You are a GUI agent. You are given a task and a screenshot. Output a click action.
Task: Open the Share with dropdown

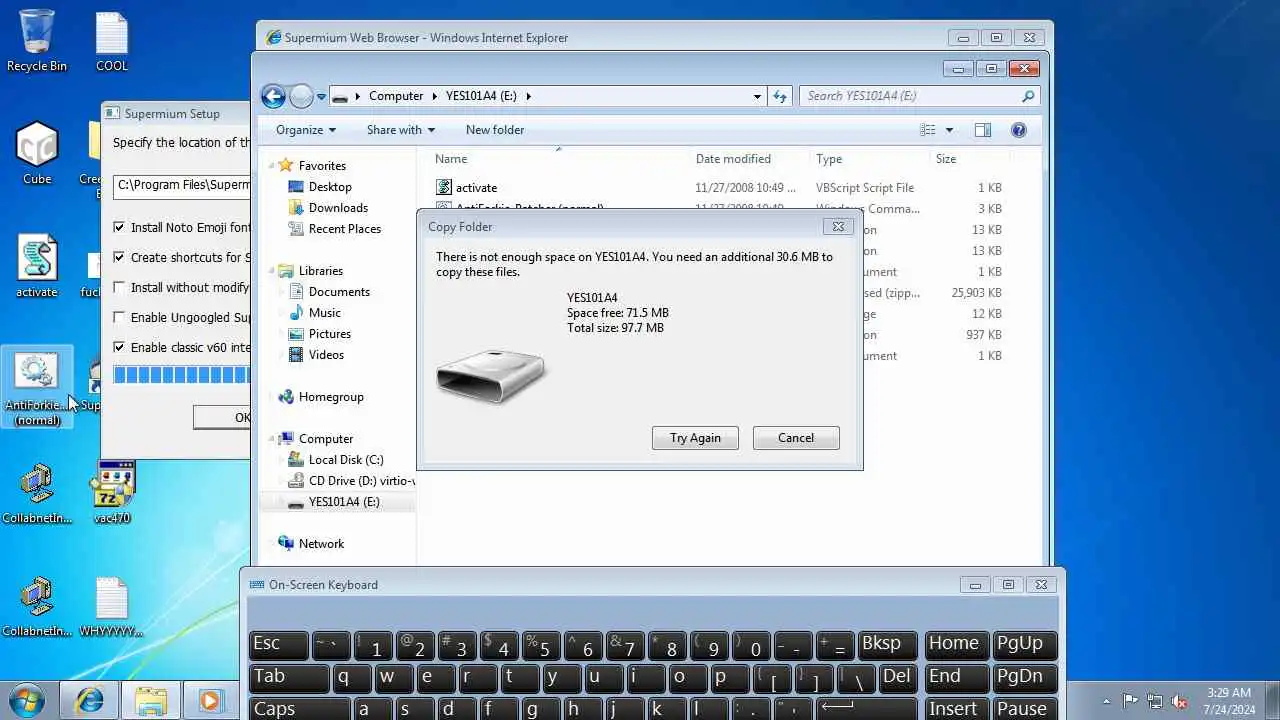(x=401, y=130)
